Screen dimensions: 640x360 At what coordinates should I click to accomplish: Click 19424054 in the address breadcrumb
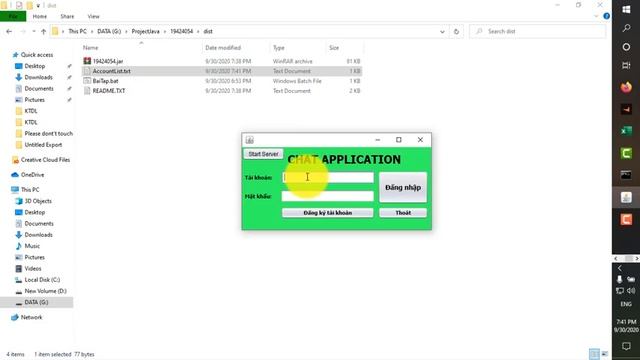[181, 31]
